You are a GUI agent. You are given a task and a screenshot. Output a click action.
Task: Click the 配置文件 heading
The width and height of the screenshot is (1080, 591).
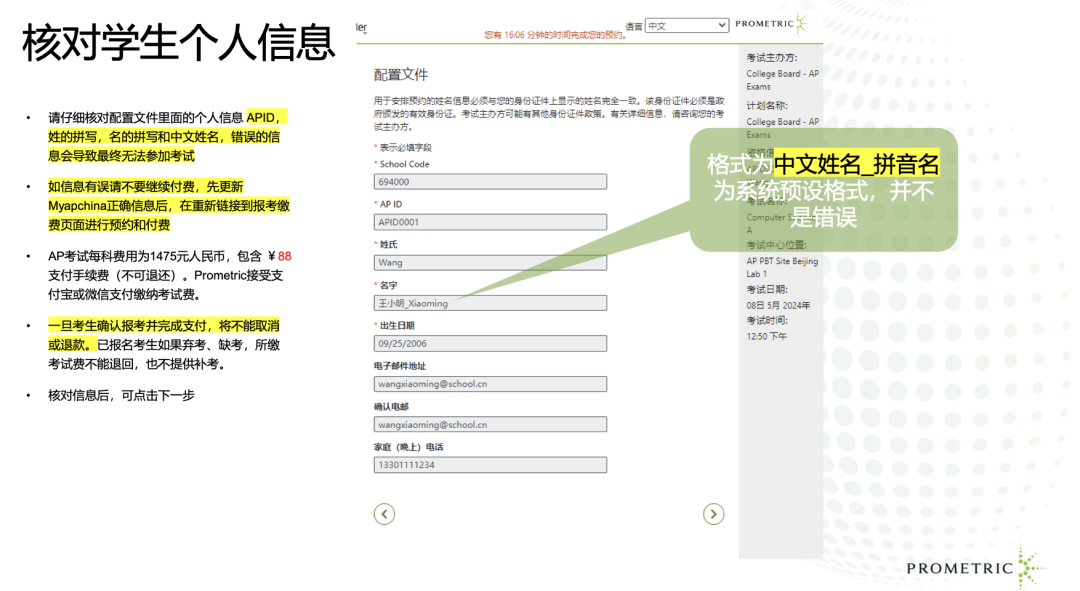401,74
